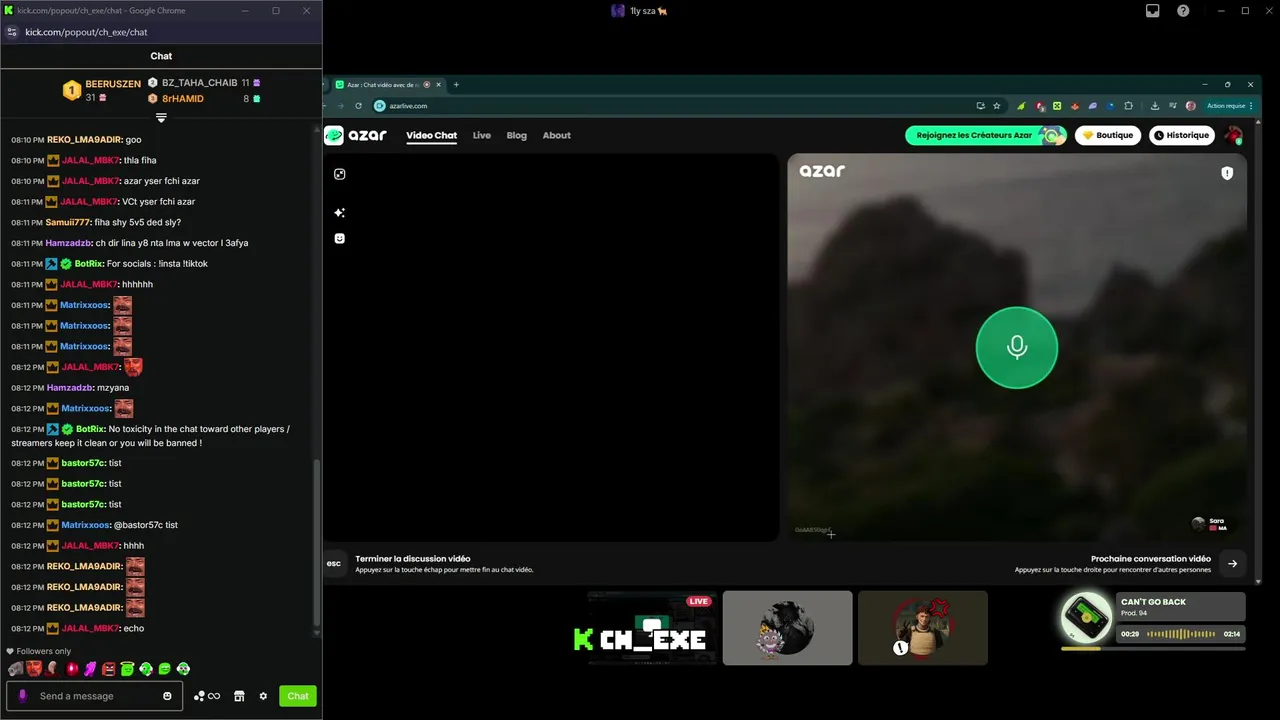Open a new tab with the plus button
Screen dimensions: 1280x720
pyautogui.click(x=456, y=84)
